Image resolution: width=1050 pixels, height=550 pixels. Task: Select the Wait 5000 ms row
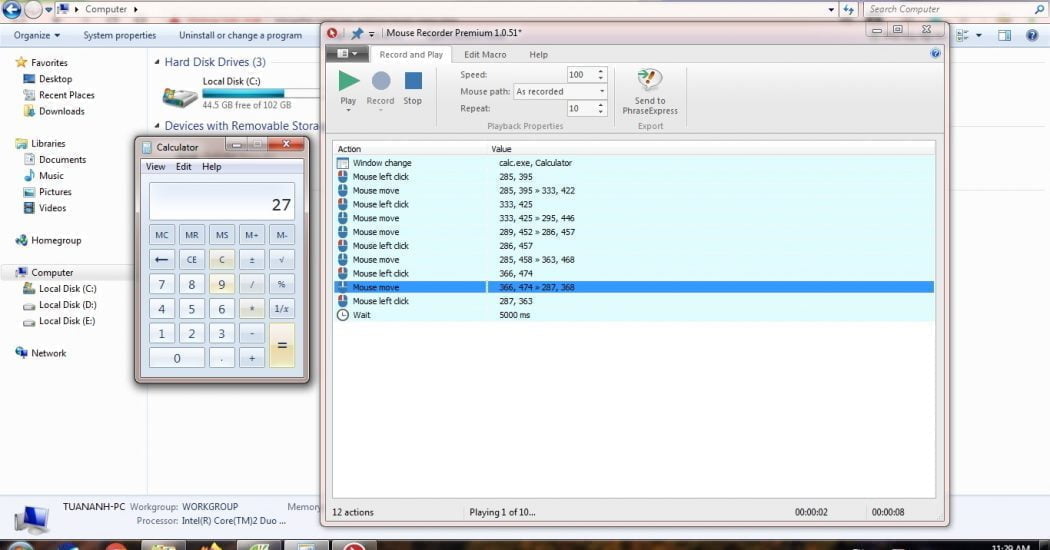tap(633, 315)
